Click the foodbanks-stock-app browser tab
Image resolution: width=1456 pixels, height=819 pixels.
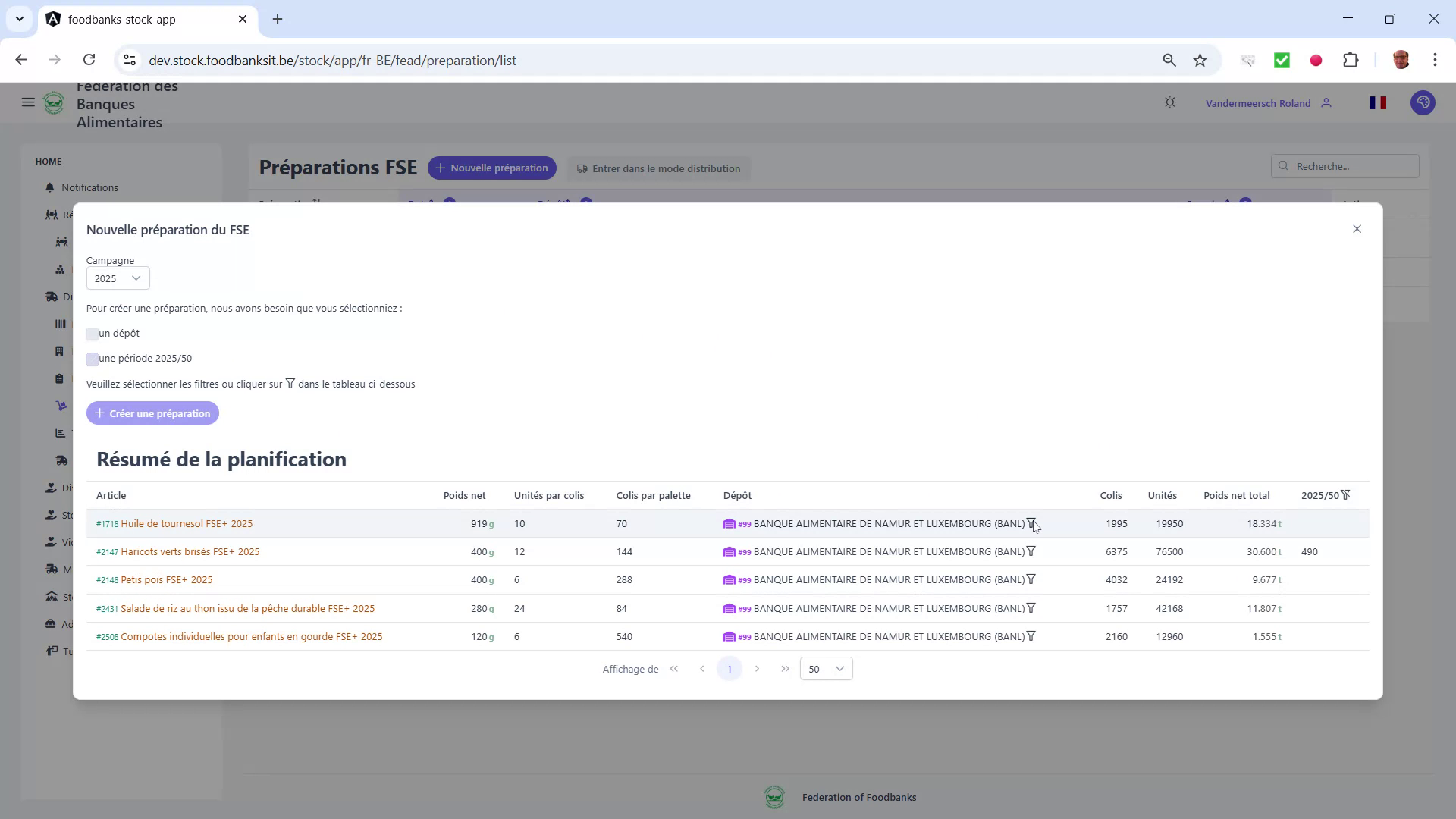(x=121, y=19)
